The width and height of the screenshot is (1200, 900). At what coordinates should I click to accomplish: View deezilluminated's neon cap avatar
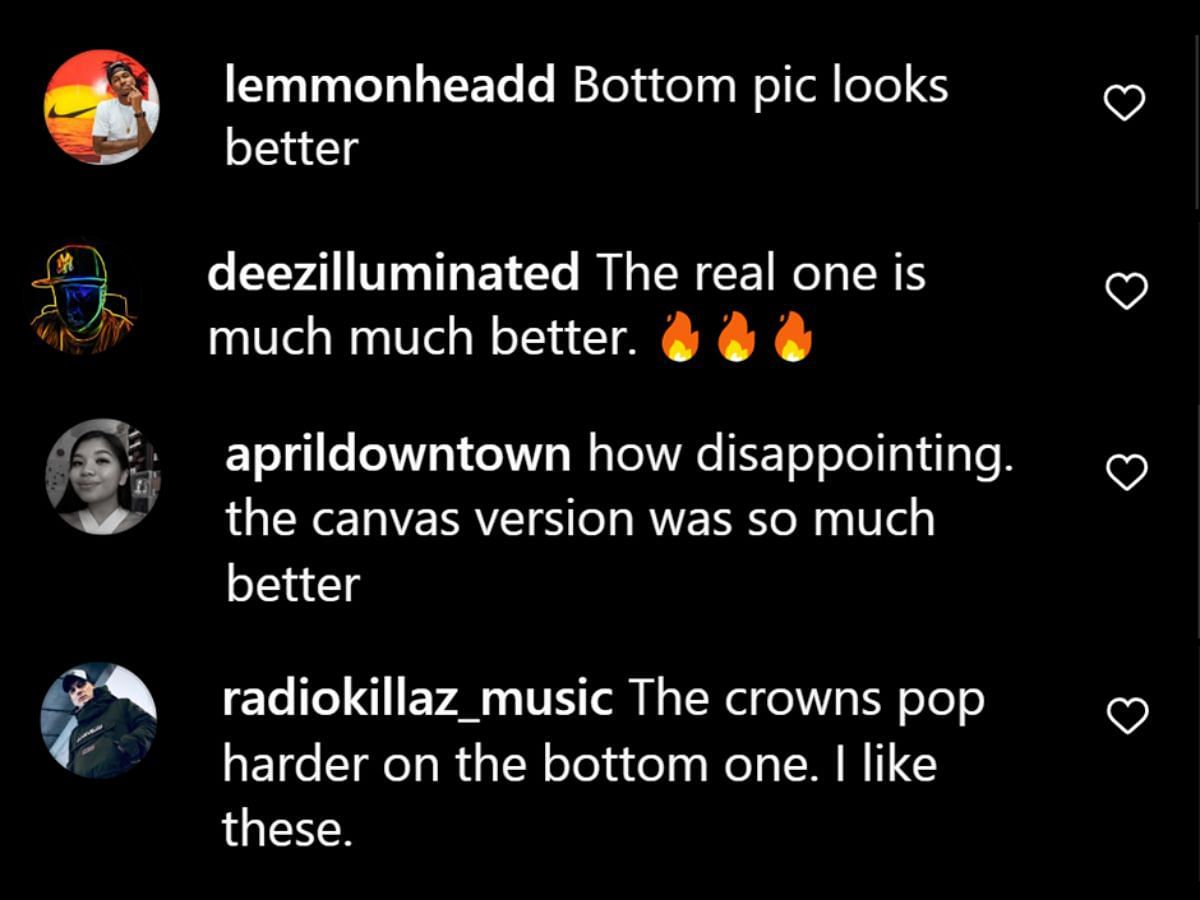84,298
